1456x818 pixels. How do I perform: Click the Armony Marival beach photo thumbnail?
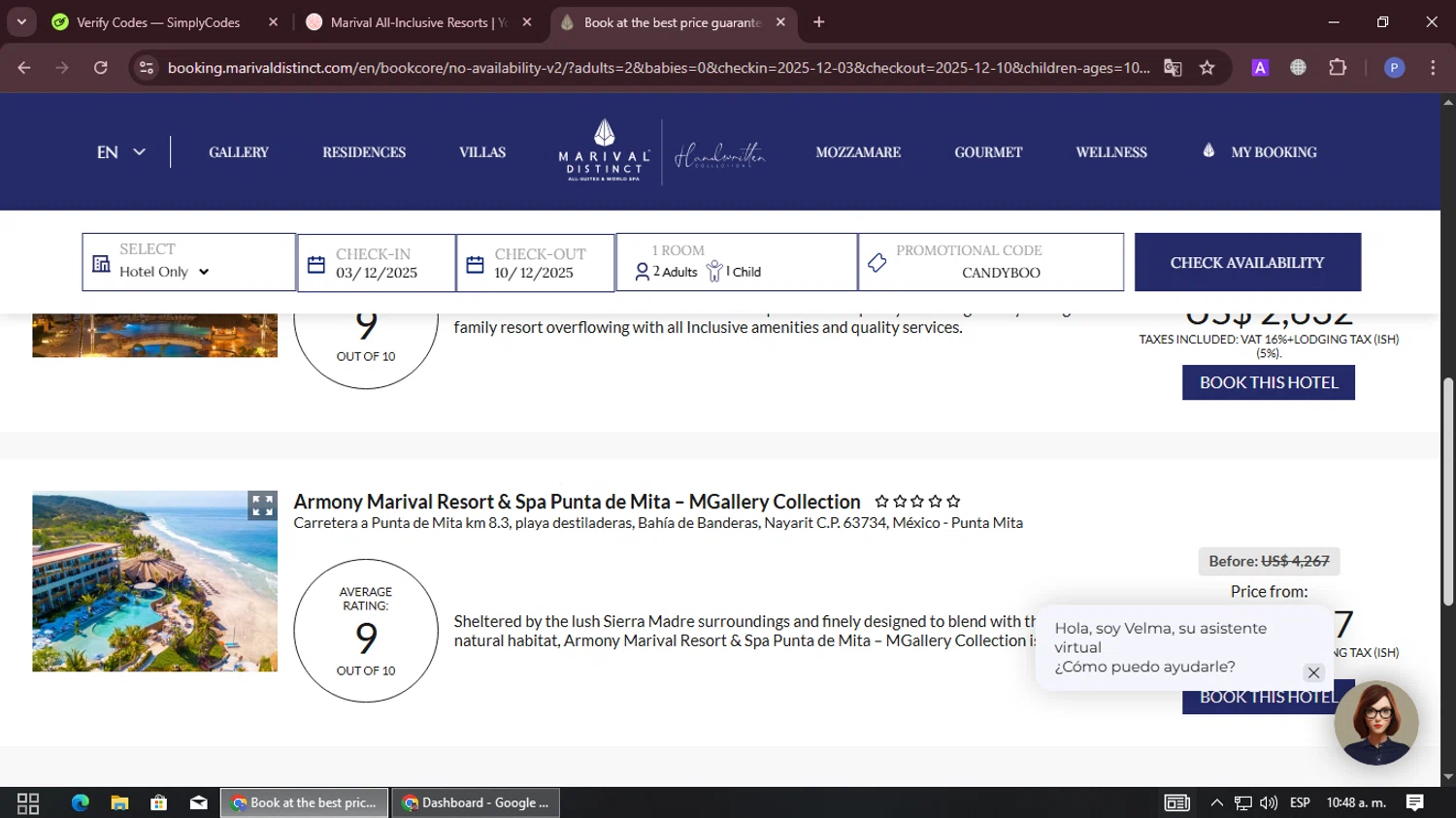click(154, 581)
